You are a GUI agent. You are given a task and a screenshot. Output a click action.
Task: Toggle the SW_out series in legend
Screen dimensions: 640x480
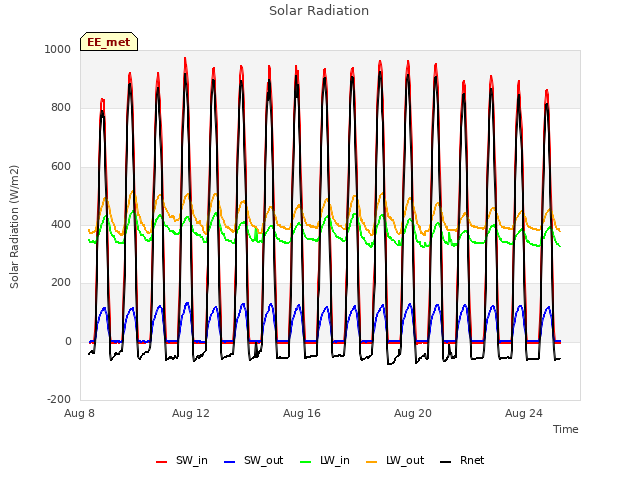pos(253,461)
